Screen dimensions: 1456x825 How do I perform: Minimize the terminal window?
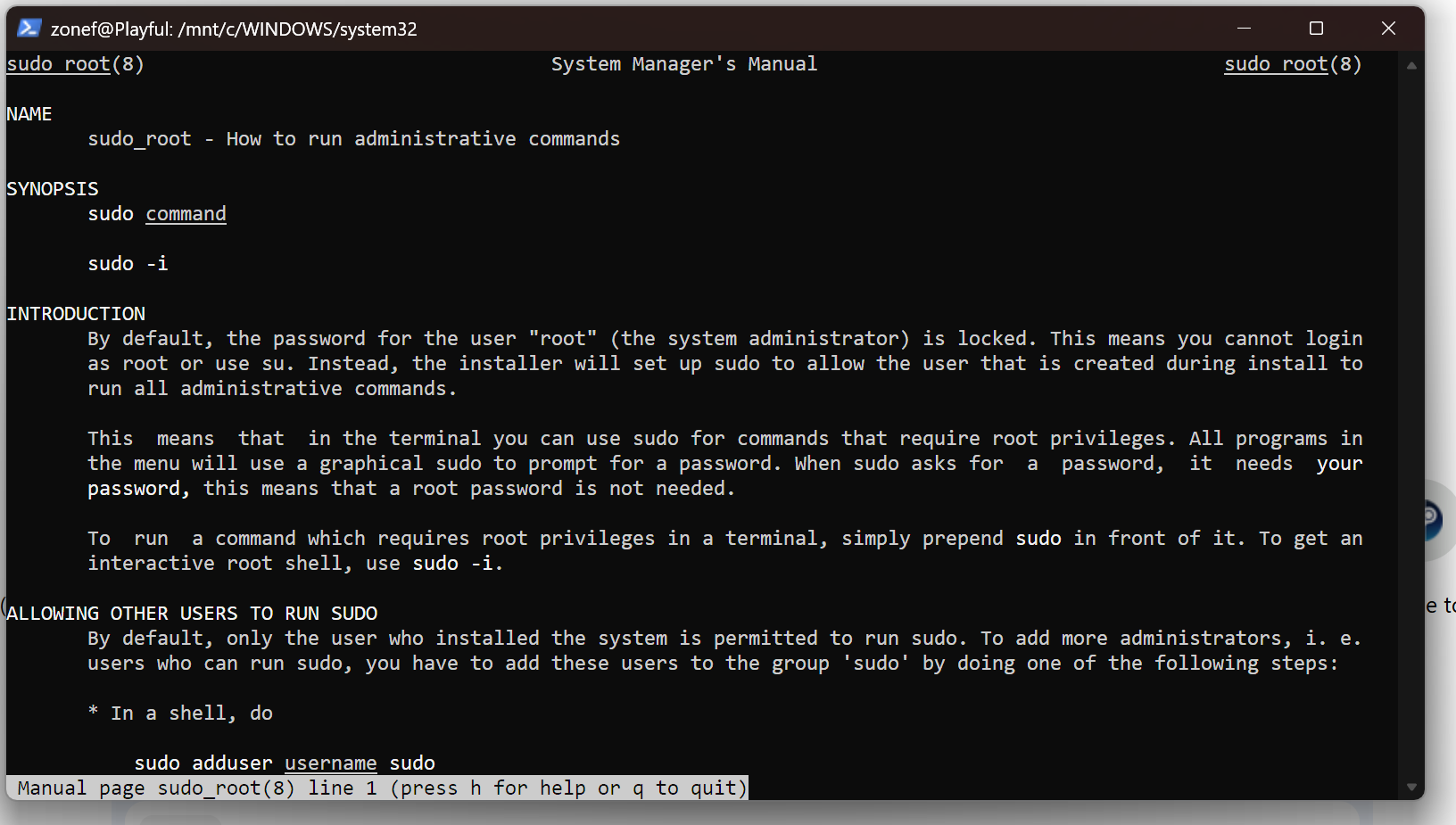tap(1244, 29)
